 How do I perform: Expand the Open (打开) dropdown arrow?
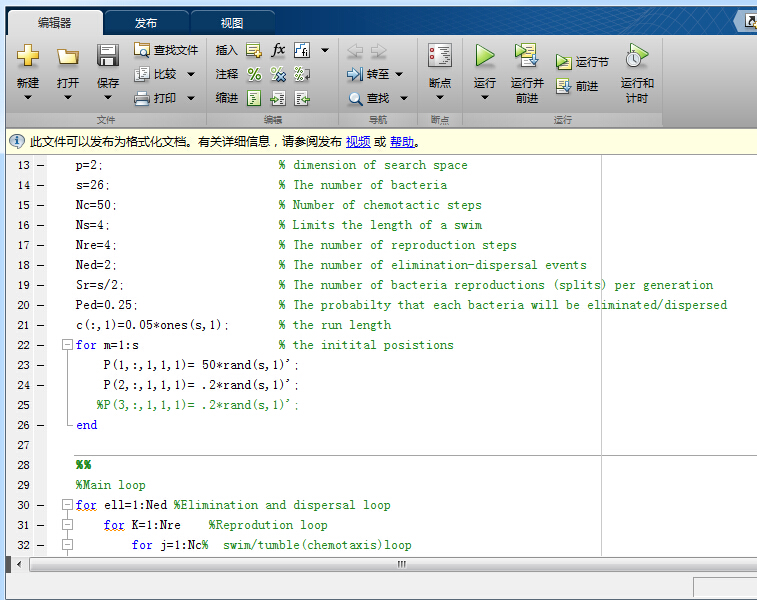68,98
